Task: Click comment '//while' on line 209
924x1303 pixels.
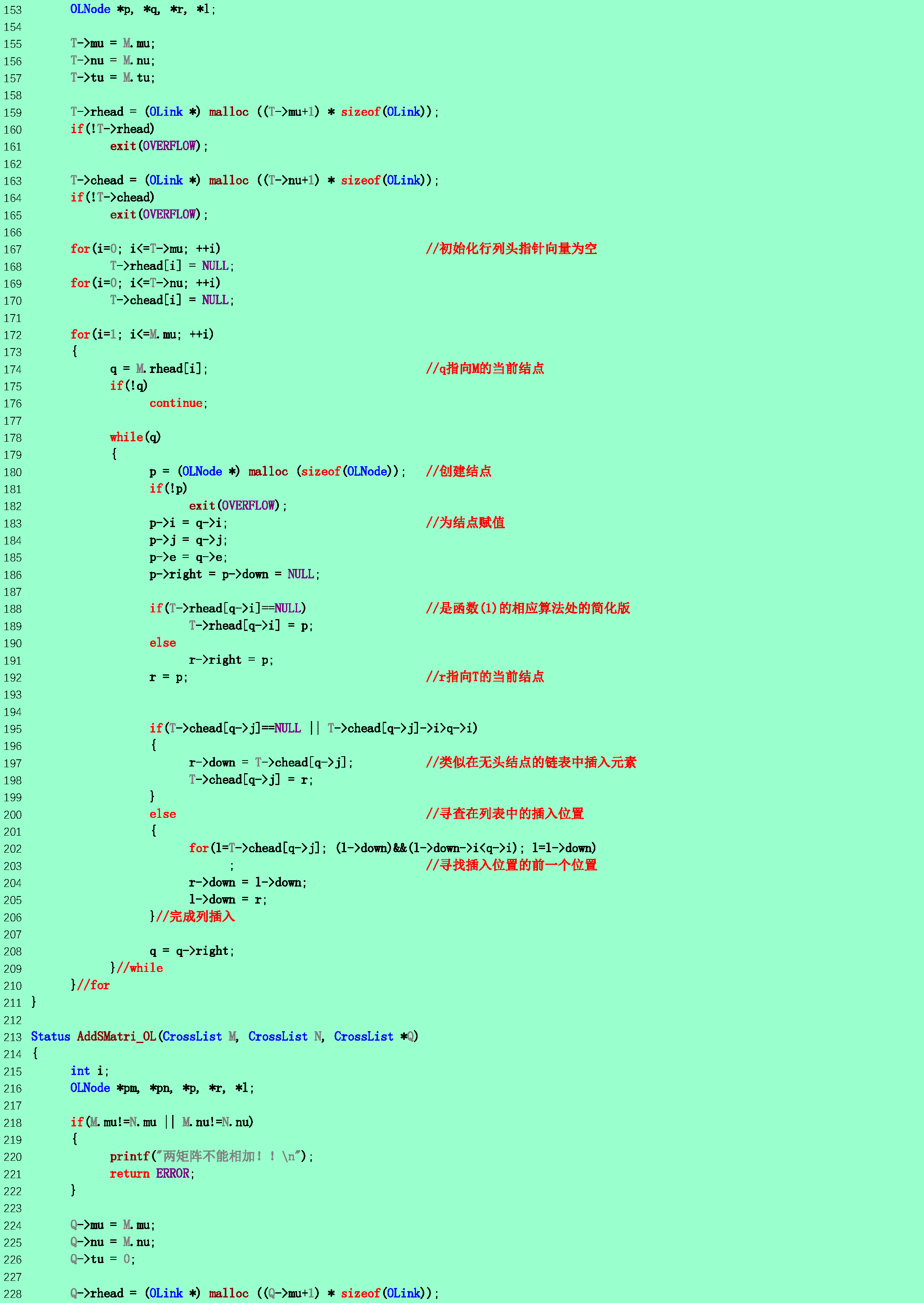Action: pyautogui.click(x=139, y=968)
